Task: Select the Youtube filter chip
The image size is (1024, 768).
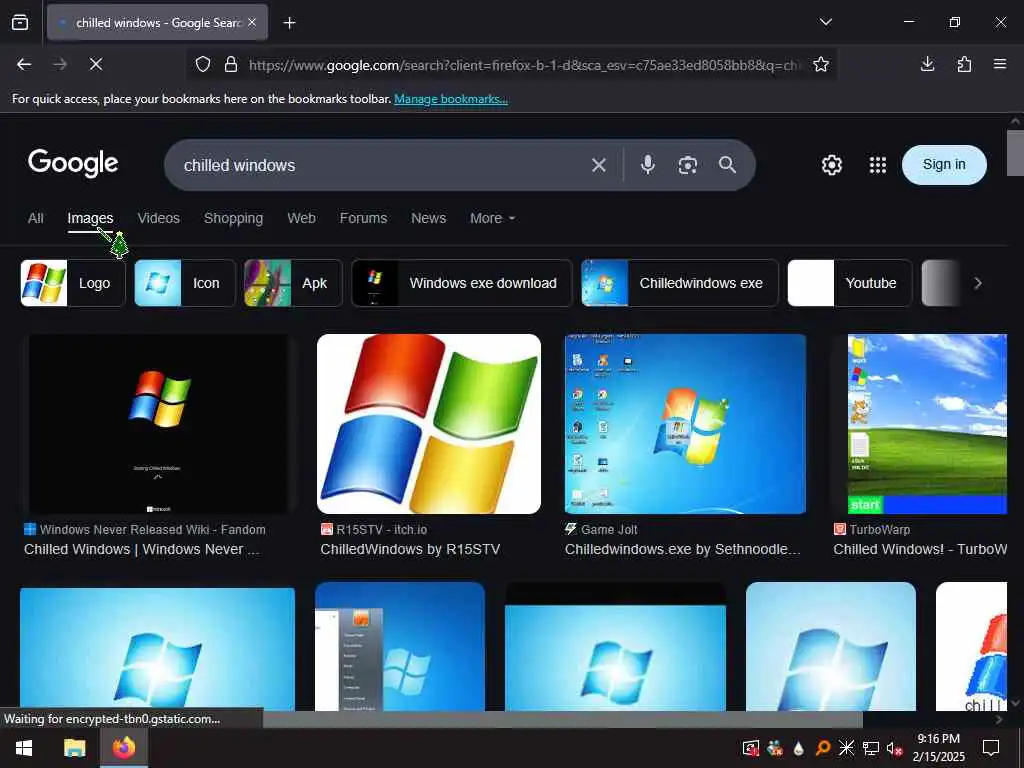Action: (850, 283)
